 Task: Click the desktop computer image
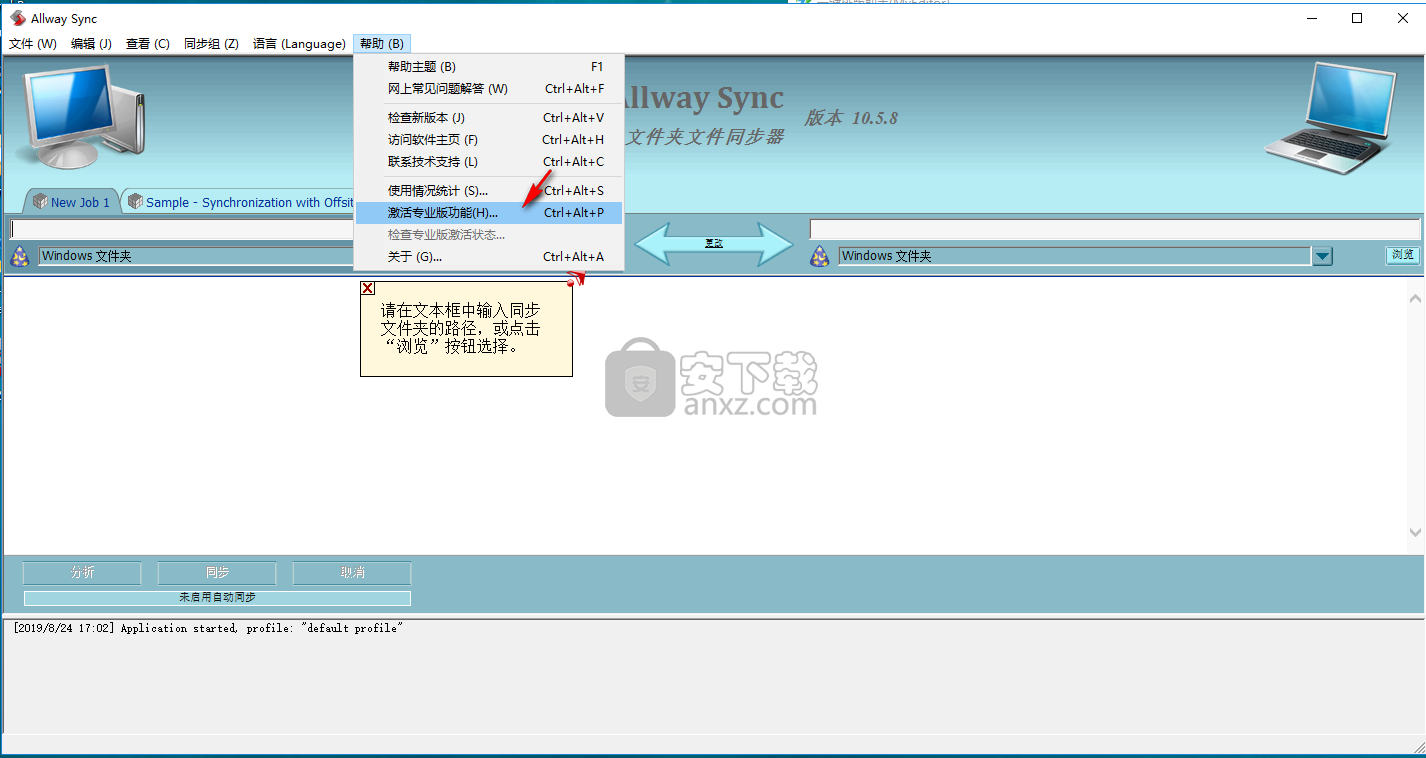pyautogui.click(x=85, y=115)
